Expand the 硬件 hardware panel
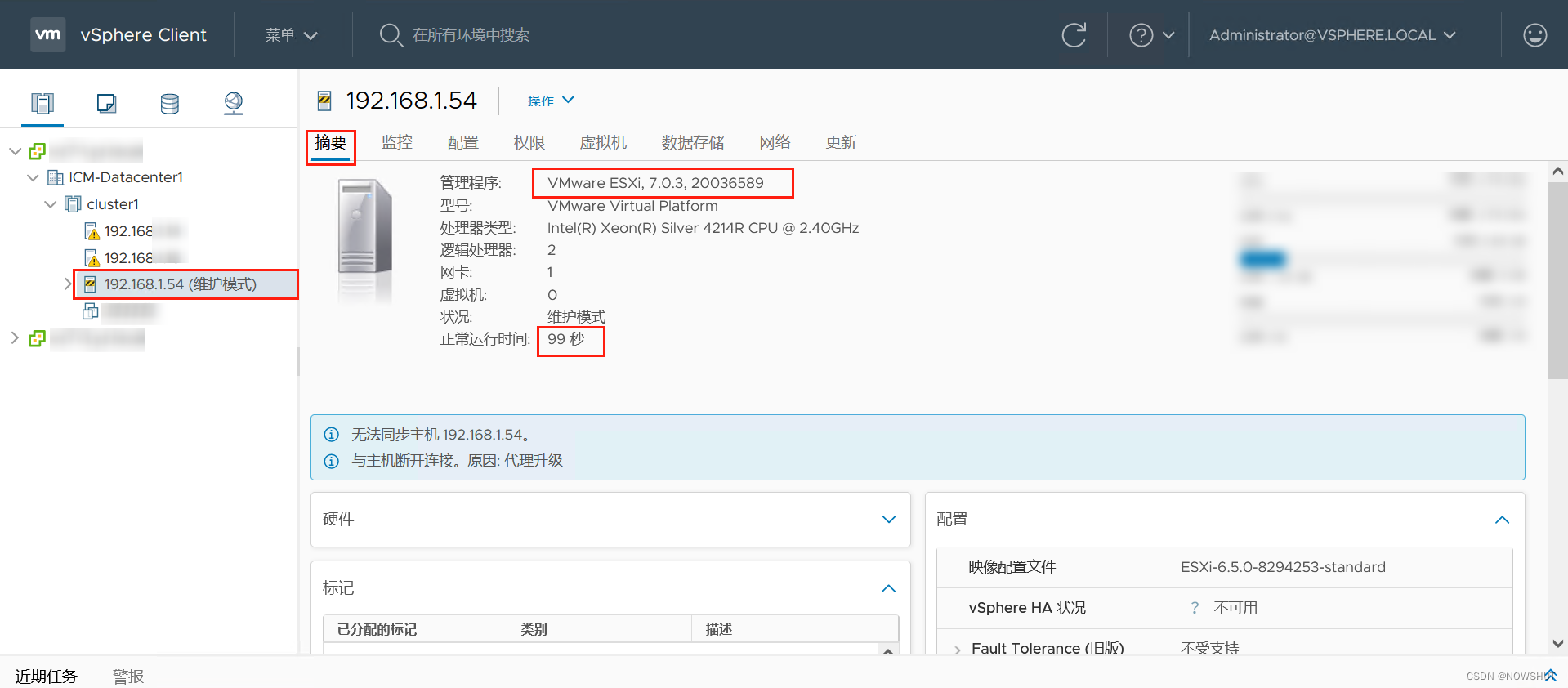Image resolution: width=1568 pixels, height=688 pixels. click(889, 520)
